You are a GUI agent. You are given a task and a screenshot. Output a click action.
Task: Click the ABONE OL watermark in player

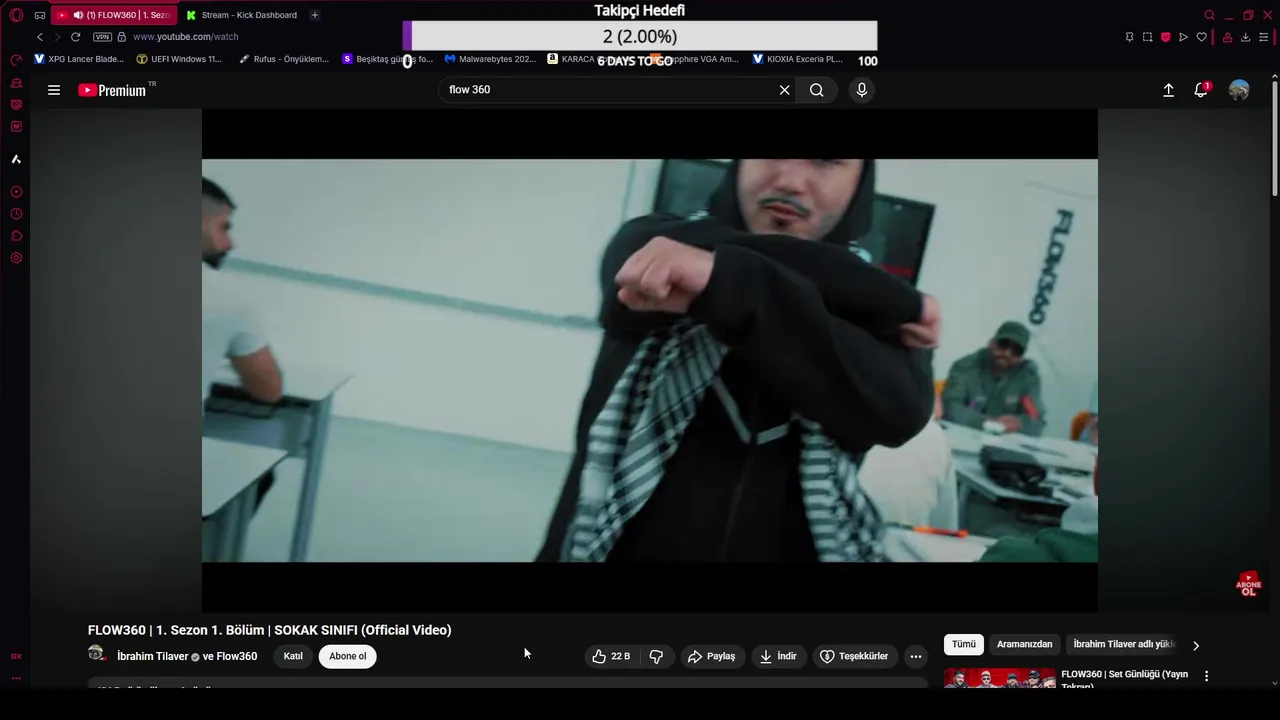(1248, 584)
